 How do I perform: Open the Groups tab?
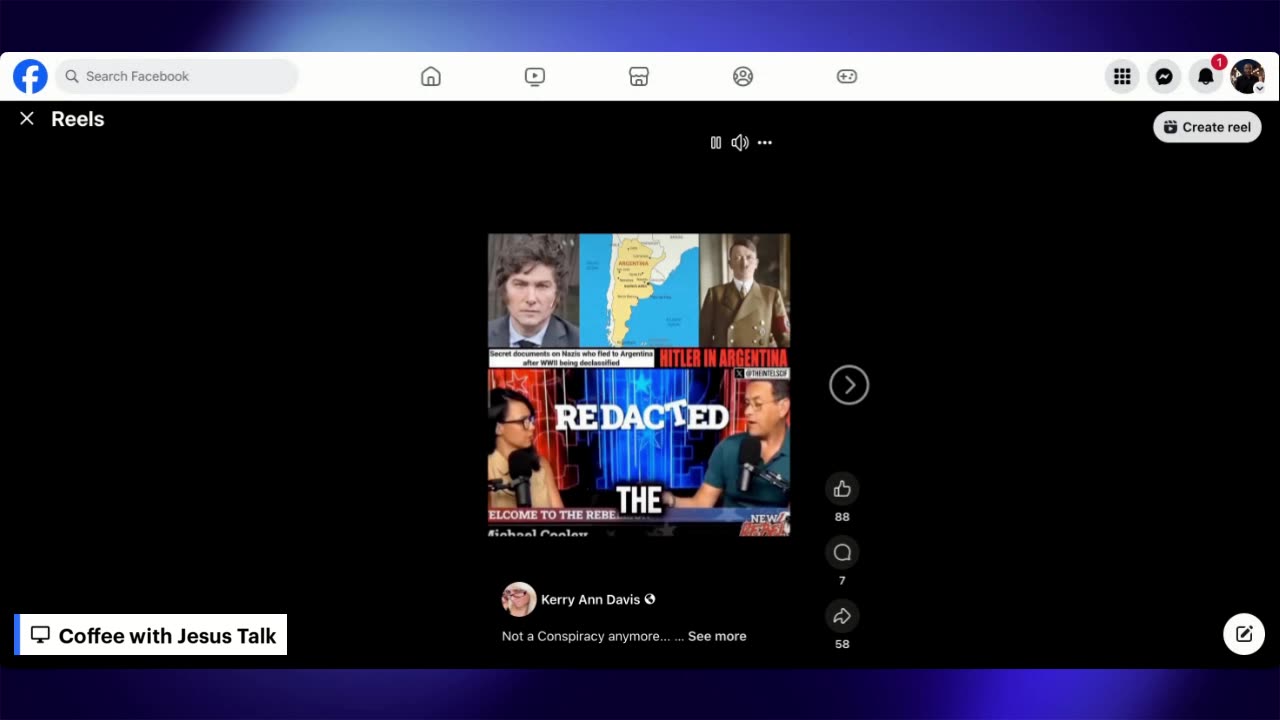(x=743, y=76)
